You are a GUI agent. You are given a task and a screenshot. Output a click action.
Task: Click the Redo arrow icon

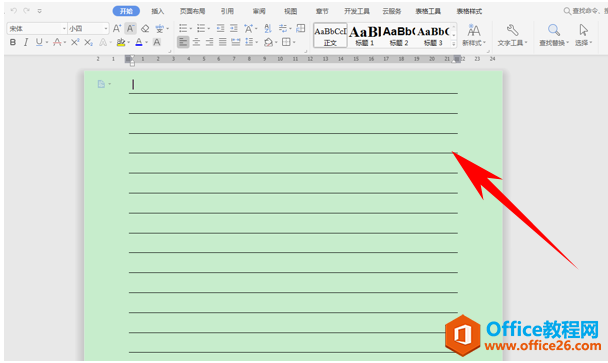click(x=26, y=10)
